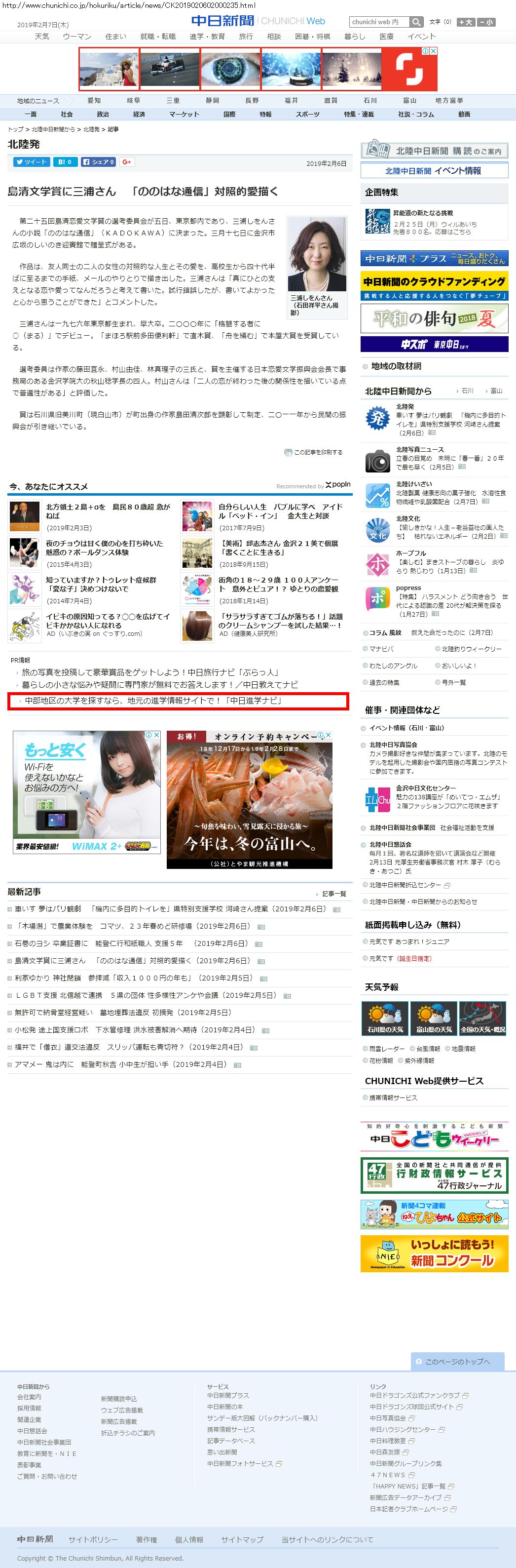This screenshot has width=516, height=1568.
Task: Click the Google+ share button
Action: [127, 162]
